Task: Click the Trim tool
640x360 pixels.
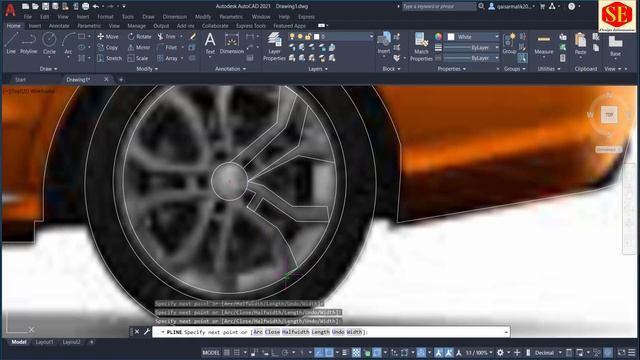Action: coord(167,36)
